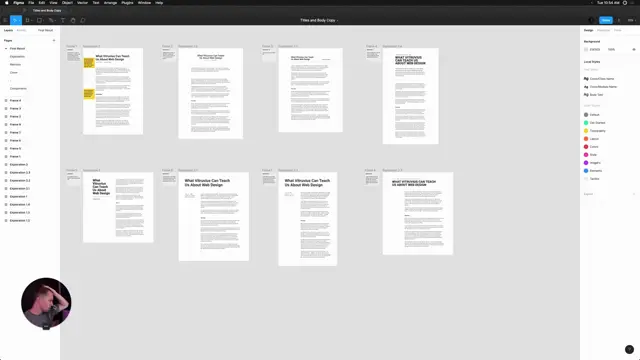Toggle background color visibility eye
640x360 pixels.
pos(634,49)
